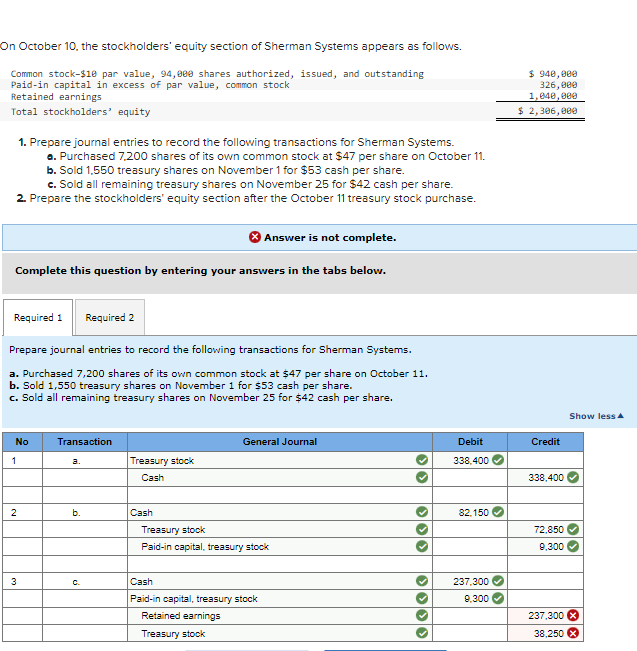
Task: Click the '326,000' paid-in capital value
Action: [558, 85]
